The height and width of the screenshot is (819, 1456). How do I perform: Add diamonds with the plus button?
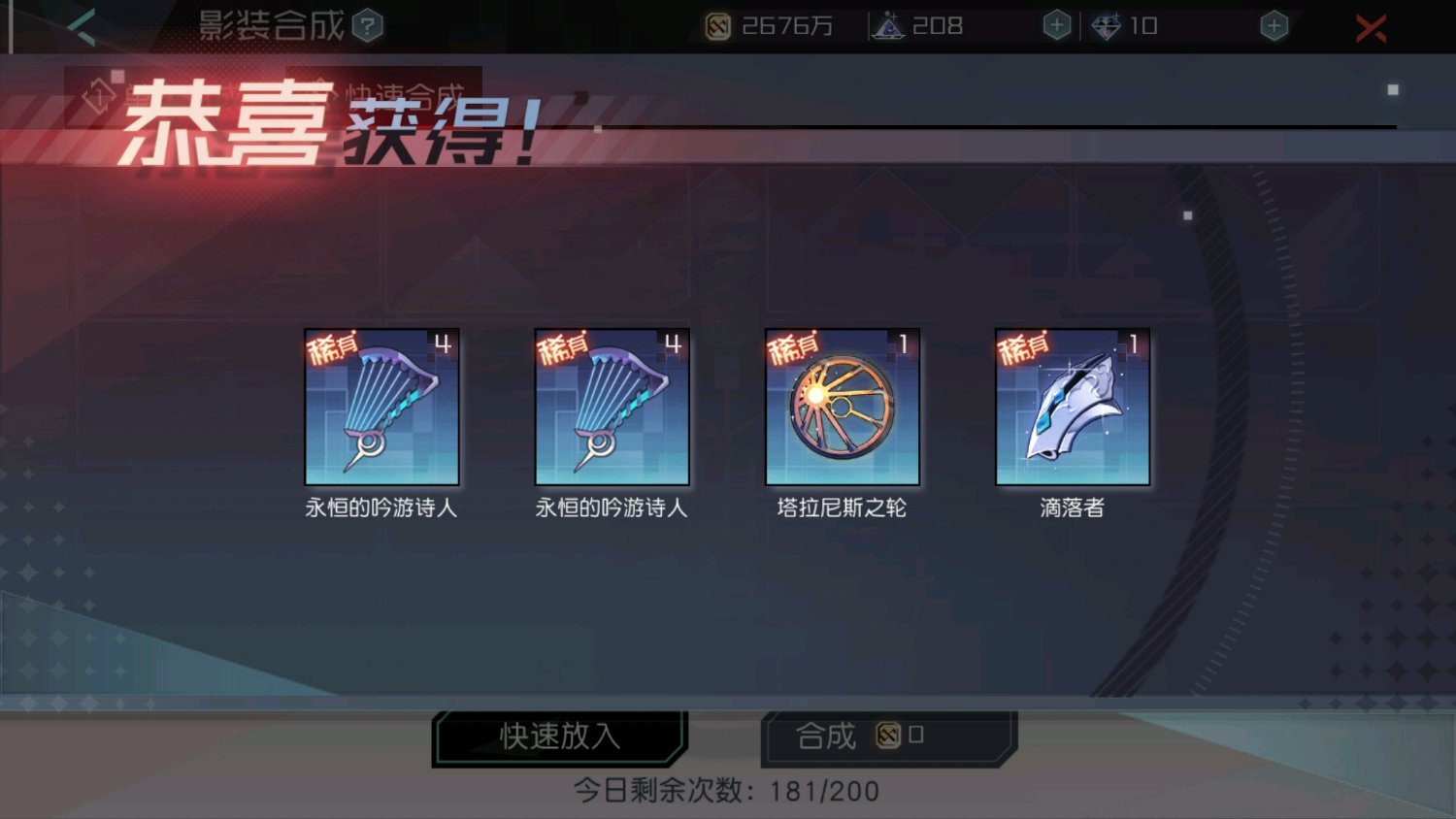tap(1274, 26)
